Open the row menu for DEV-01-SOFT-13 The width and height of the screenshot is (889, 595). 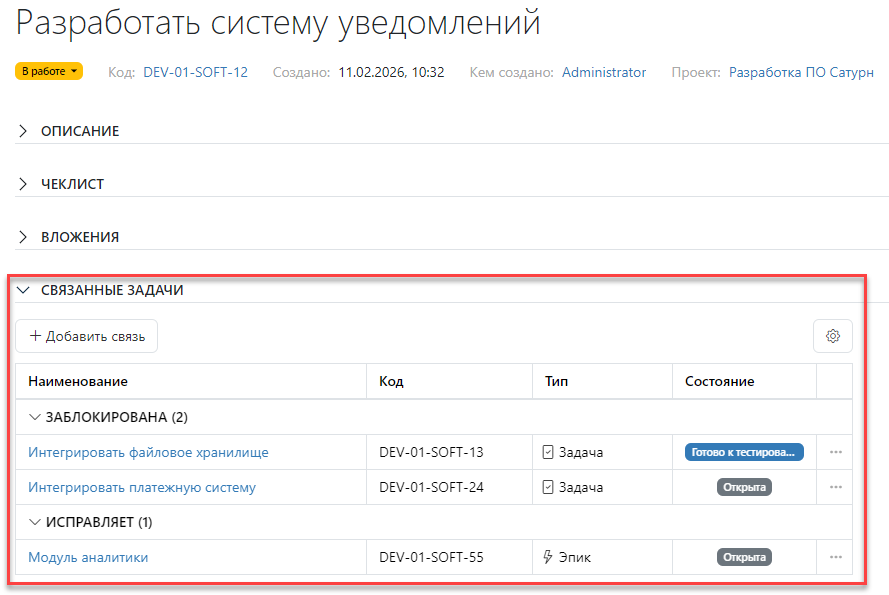[x=836, y=452]
